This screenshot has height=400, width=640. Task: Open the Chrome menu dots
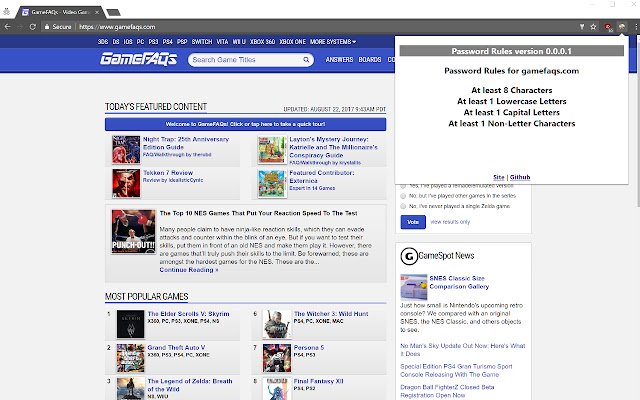(x=636, y=27)
